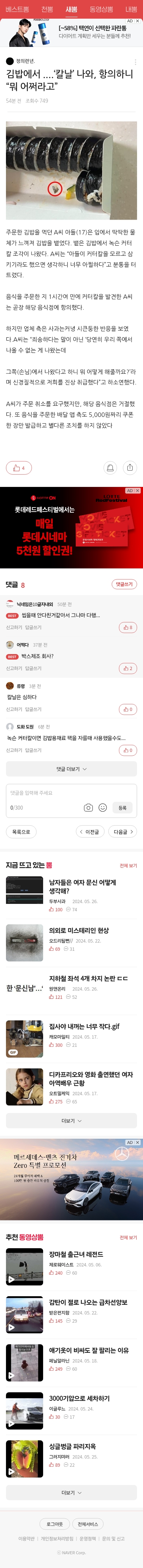This screenshot has height=1568, width=143.
Task: Close the Lotte festival ad banner
Action: 137,491
